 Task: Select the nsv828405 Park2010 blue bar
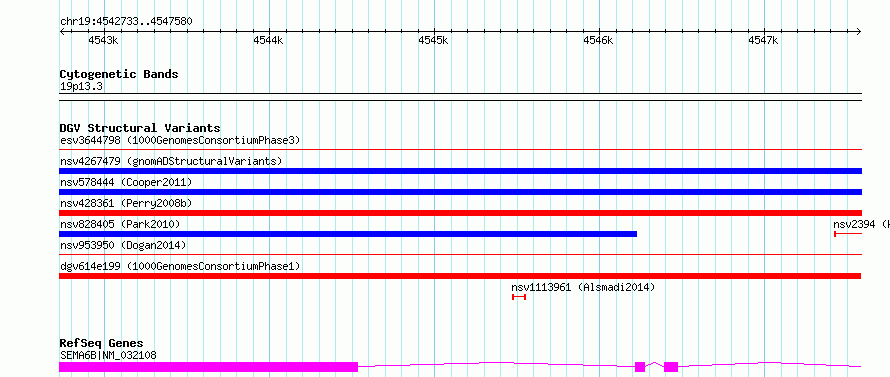tap(348, 234)
